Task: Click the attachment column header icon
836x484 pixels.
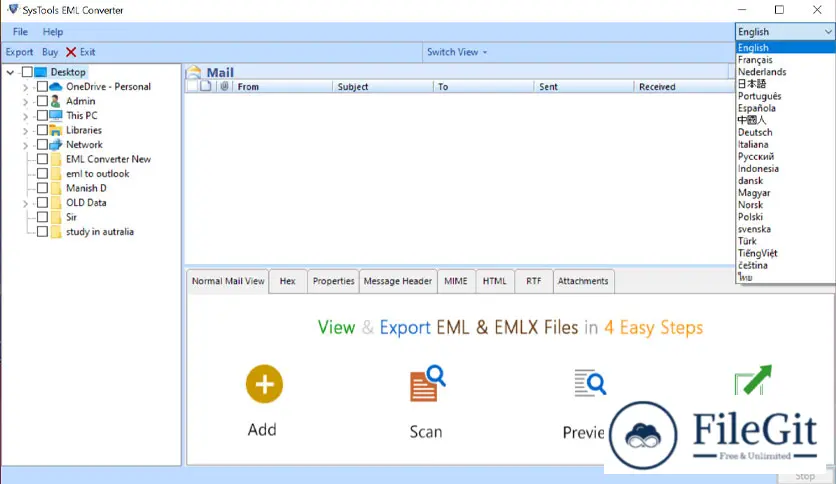Action: click(x=224, y=86)
